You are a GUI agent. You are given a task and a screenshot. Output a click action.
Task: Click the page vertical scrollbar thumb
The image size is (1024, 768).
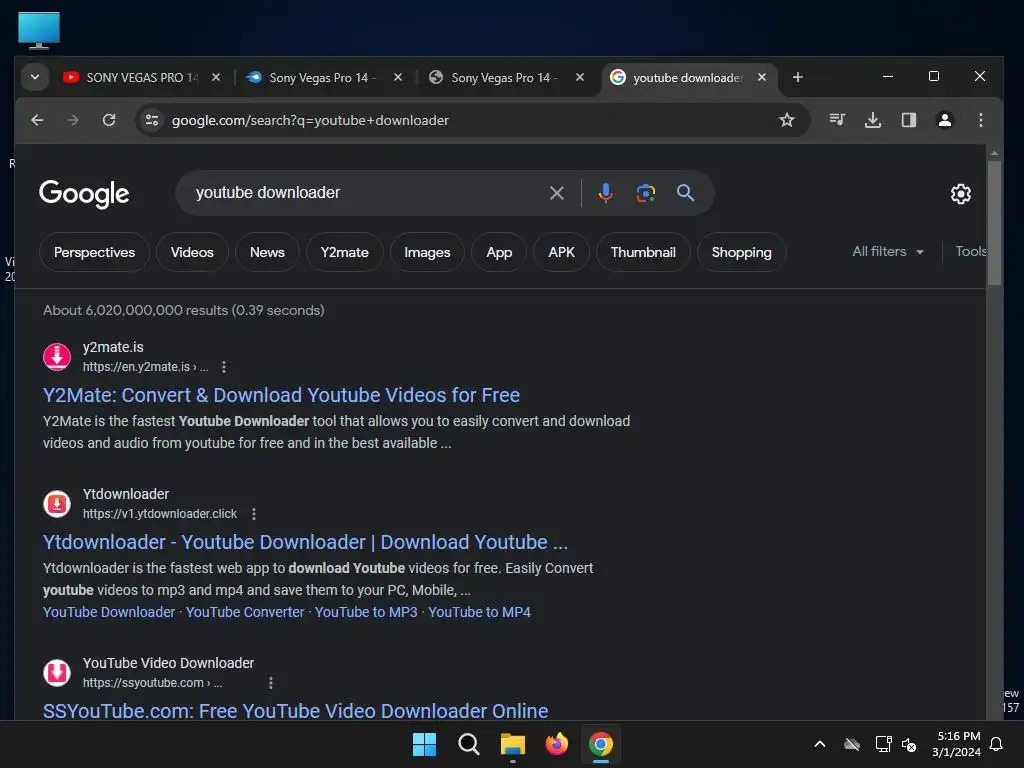tap(994, 222)
